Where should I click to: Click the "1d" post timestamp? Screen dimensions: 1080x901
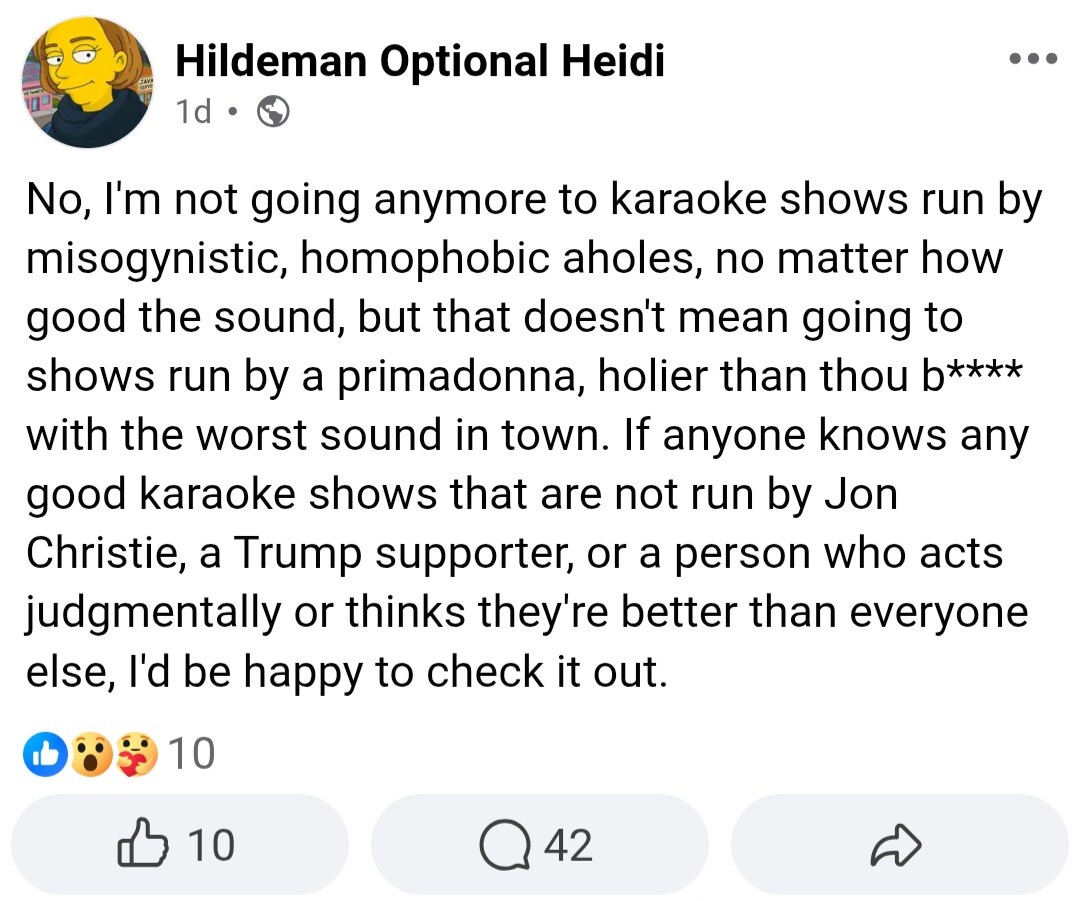[x=193, y=113]
